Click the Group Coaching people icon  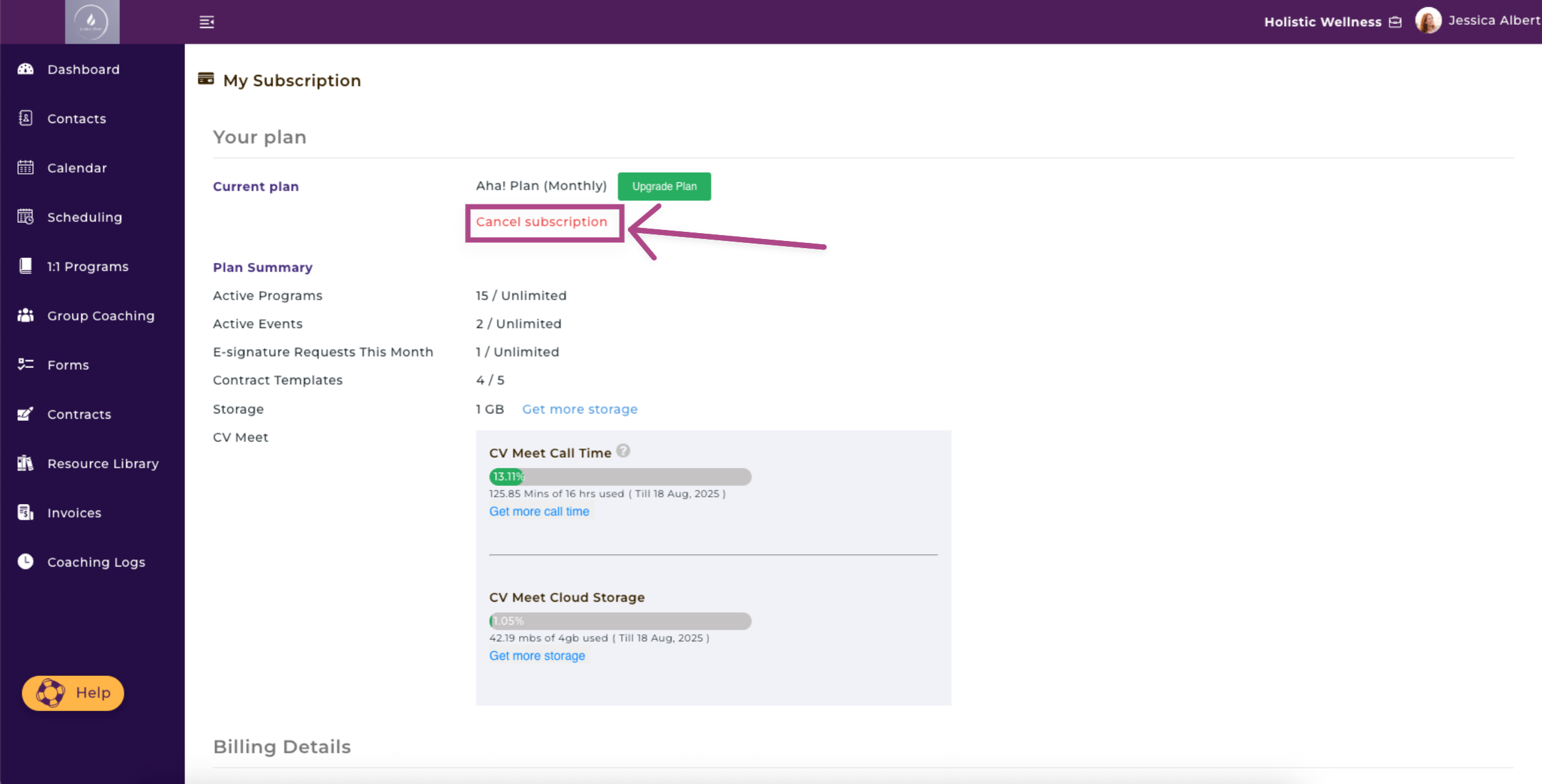pos(25,315)
